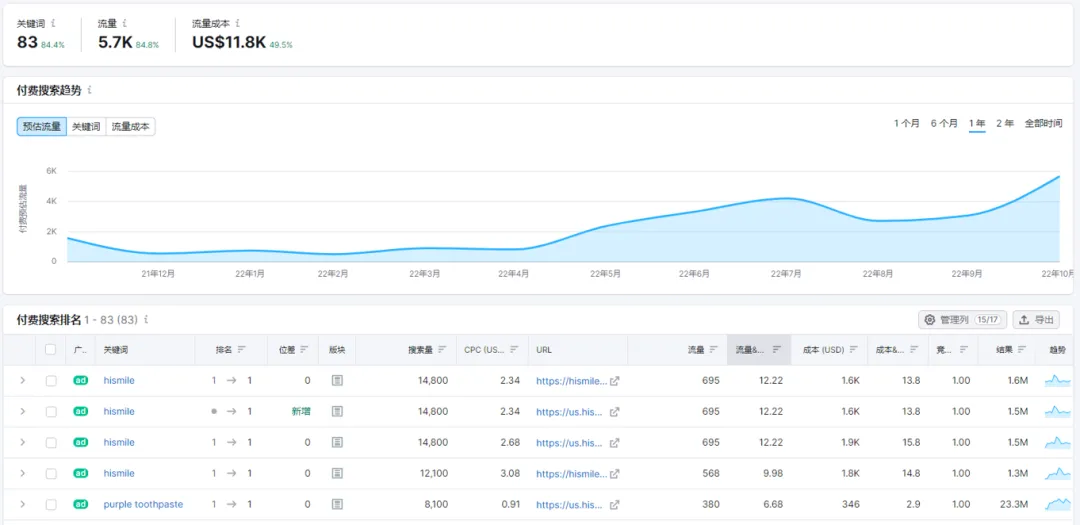Image resolution: width=1080 pixels, height=525 pixels.
Task: Click the info icon next to 流量 metric
Action: coord(124,23)
